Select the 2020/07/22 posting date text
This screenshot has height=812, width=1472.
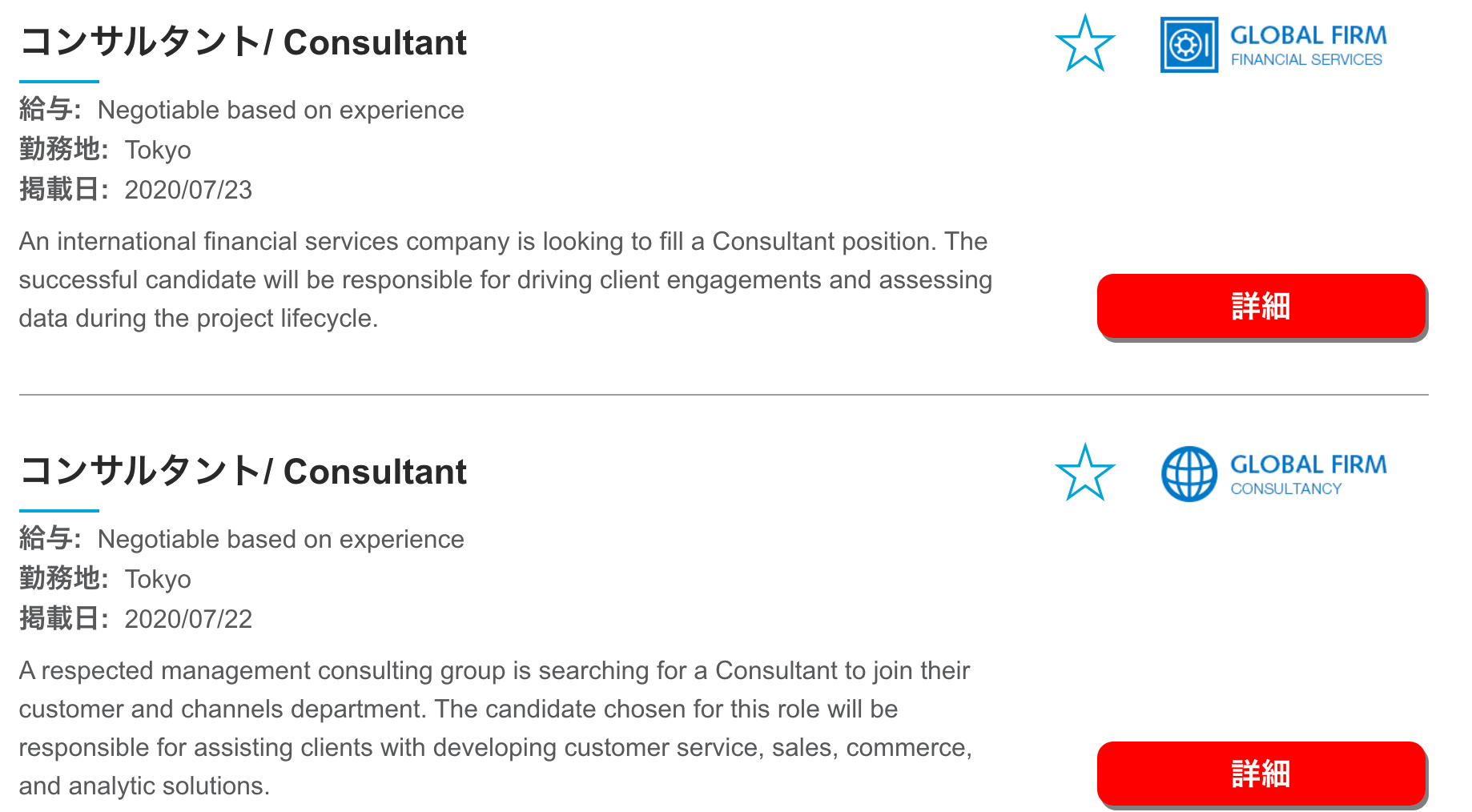[188, 619]
